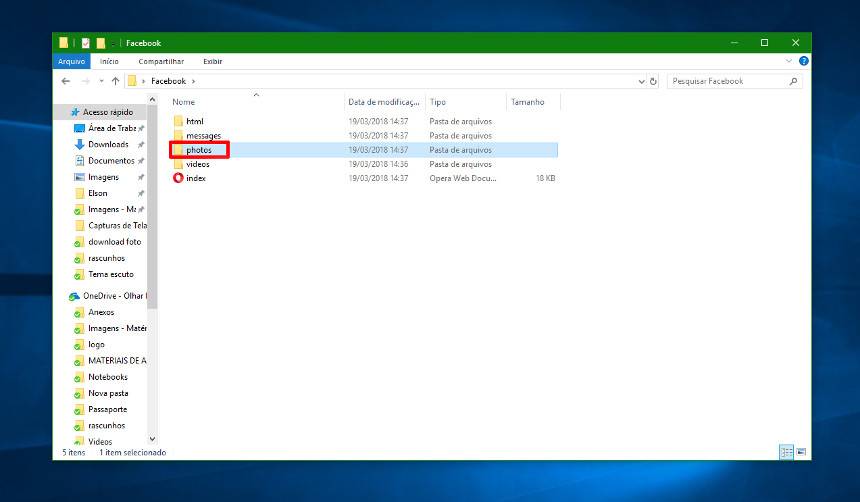Click the navigation pane scrollbar thumb

(152, 207)
